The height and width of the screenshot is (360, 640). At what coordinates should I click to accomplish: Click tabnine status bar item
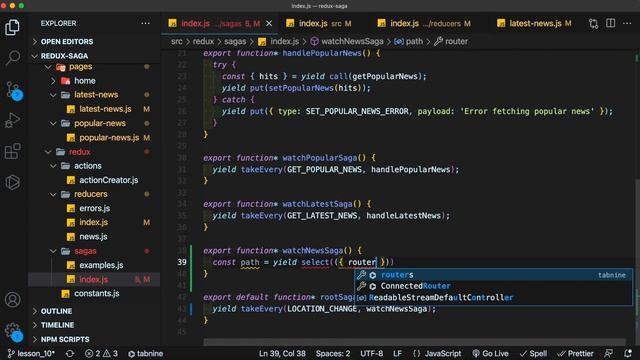[x=145, y=354]
